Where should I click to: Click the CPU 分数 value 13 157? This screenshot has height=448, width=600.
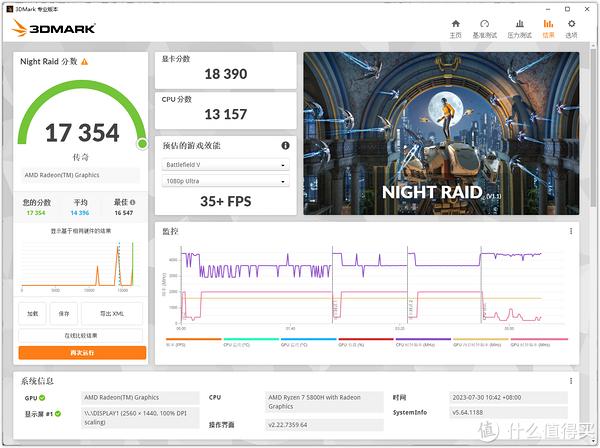tap(226, 114)
